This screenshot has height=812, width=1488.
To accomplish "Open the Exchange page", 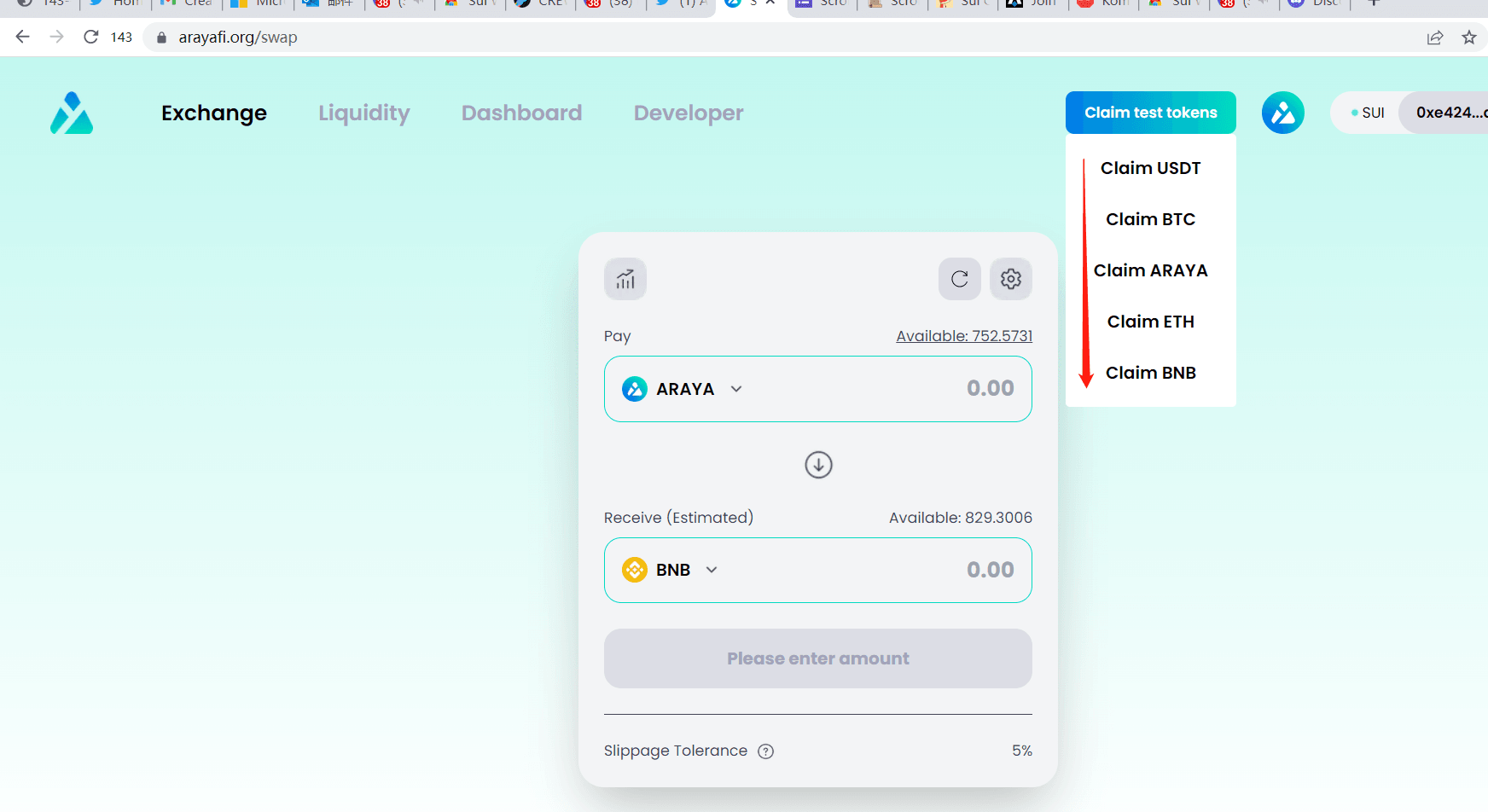I will (x=214, y=113).
